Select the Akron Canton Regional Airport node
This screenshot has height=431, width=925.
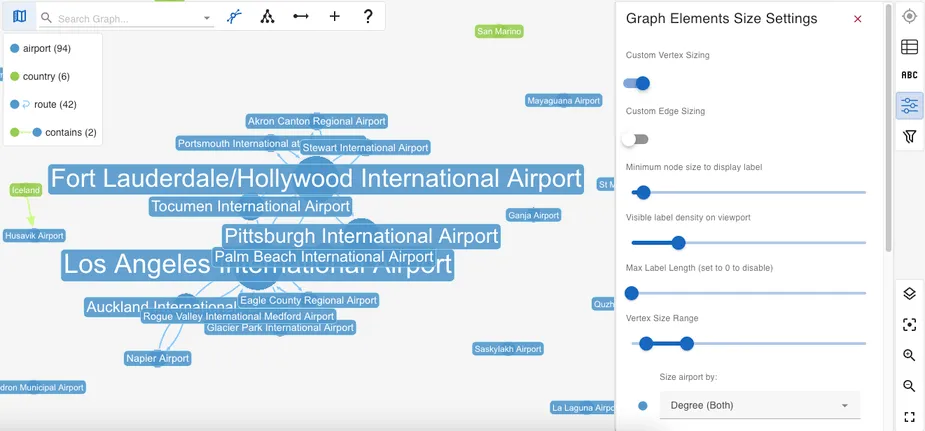click(317, 121)
